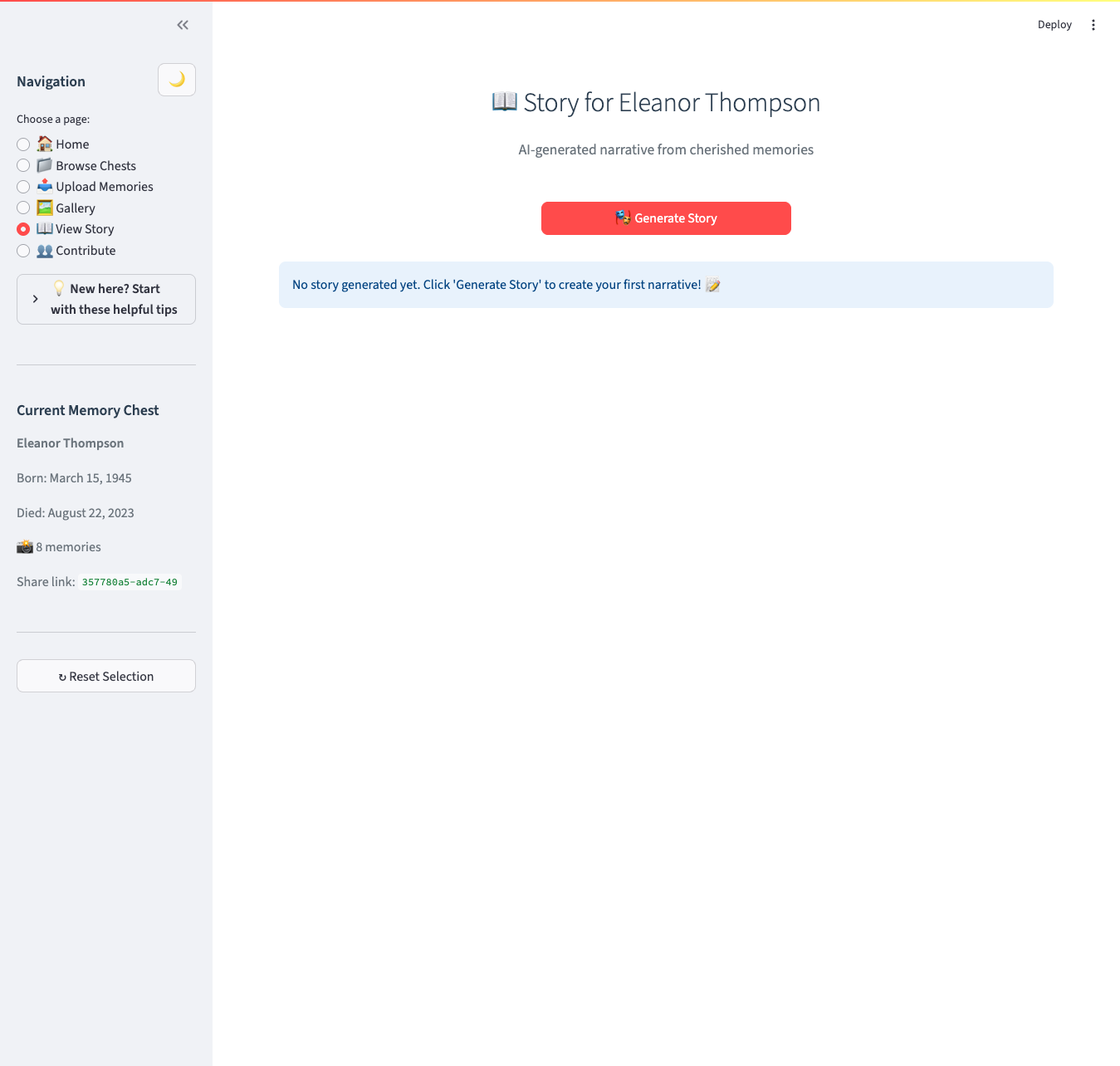
Task: Click the house icon beside Home
Action: (45, 144)
